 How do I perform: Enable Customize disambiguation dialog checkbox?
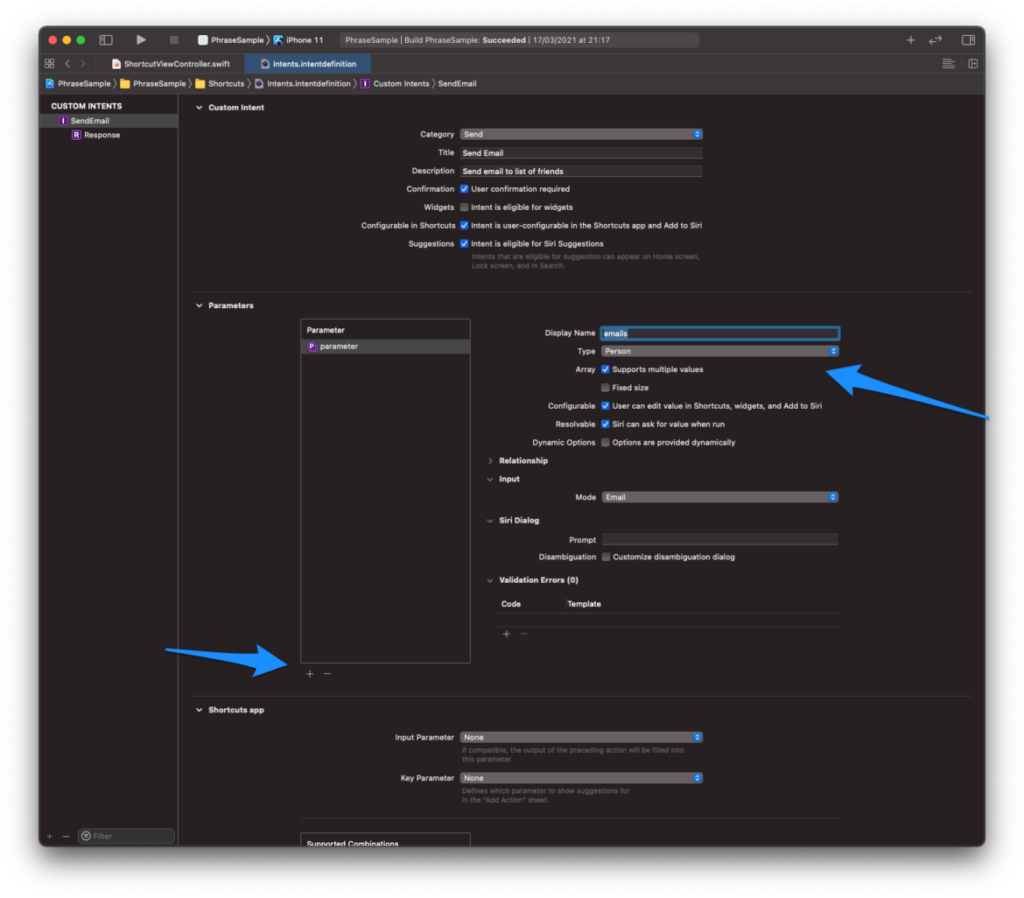point(606,556)
